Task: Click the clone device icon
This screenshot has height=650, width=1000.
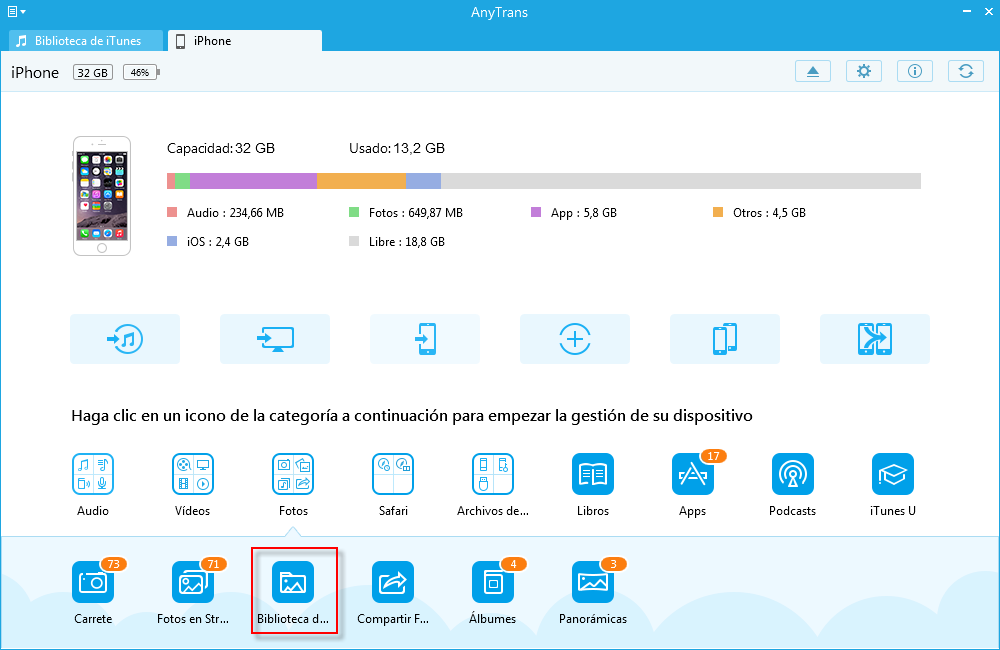Action: click(724, 339)
